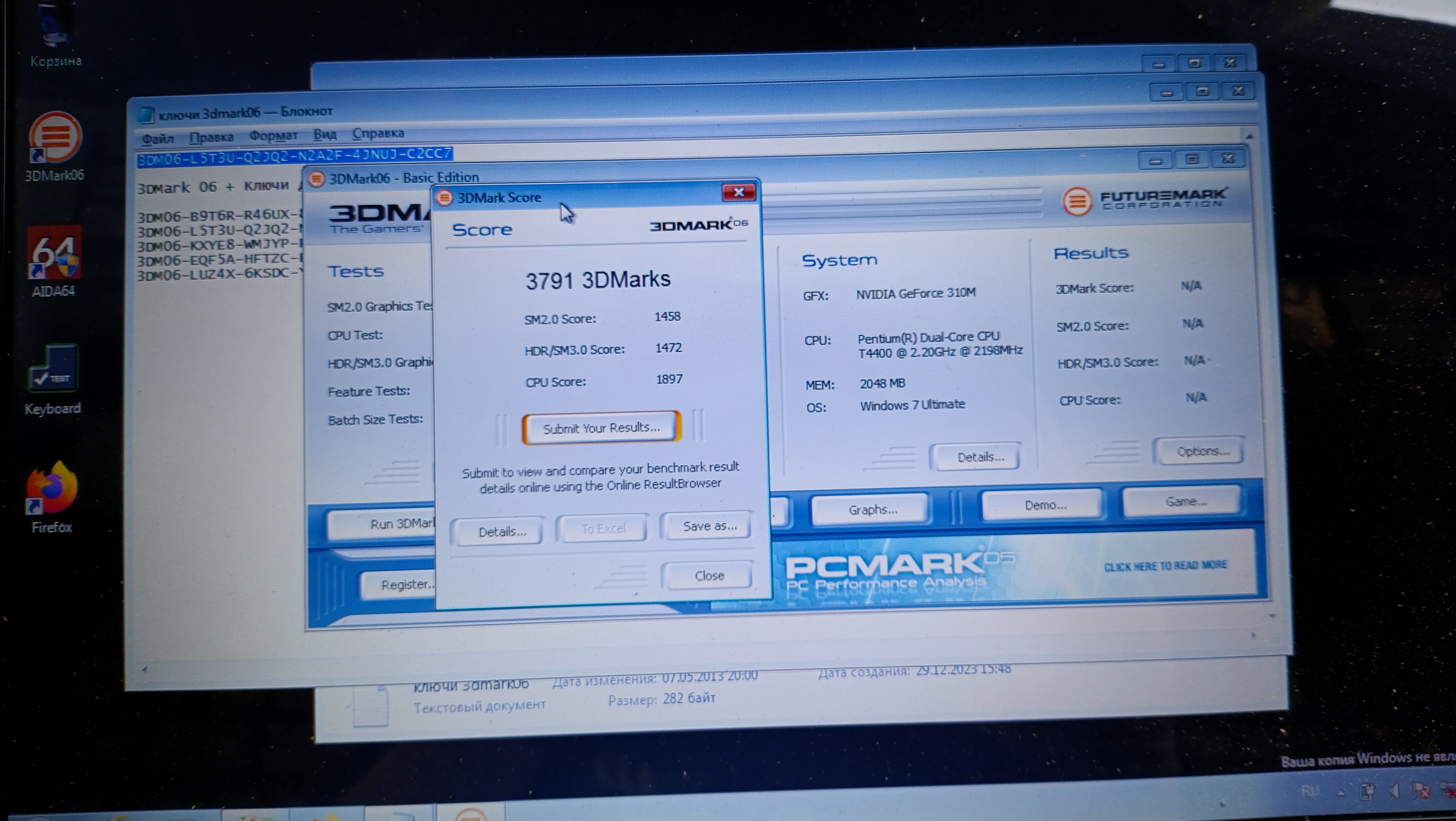Click CPU Score value 1897
Screen dimensions: 1456x821
pyautogui.click(x=669, y=379)
